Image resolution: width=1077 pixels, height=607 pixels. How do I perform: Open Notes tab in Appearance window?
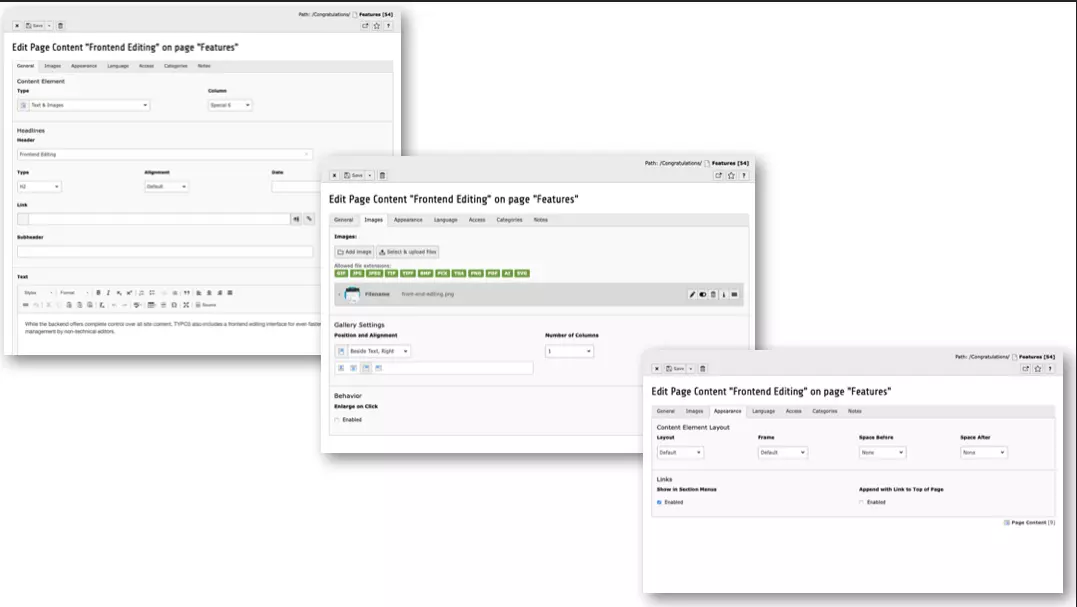[854, 411]
